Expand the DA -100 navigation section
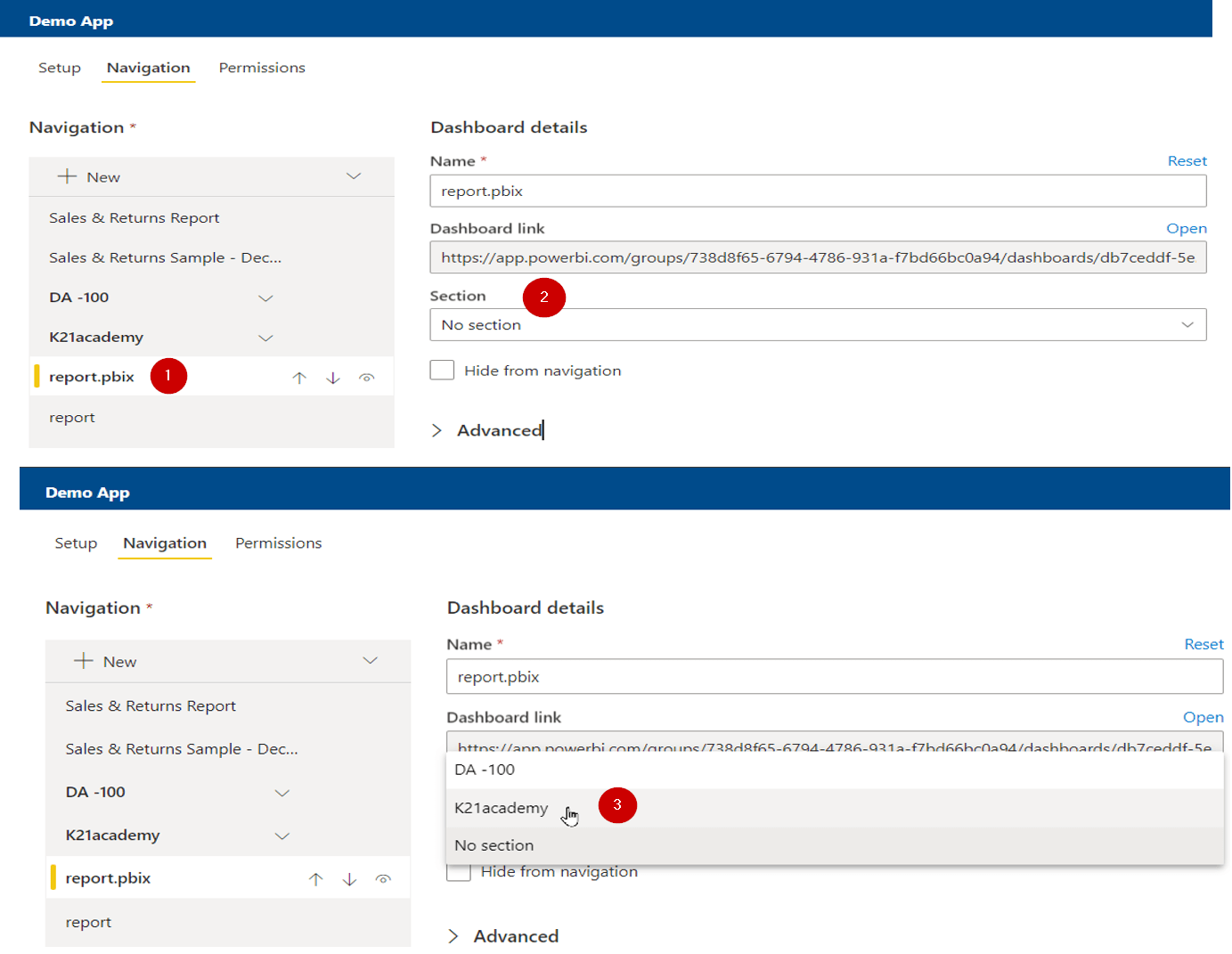Screen dimensions: 1232x954 pyautogui.click(x=265, y=298)
